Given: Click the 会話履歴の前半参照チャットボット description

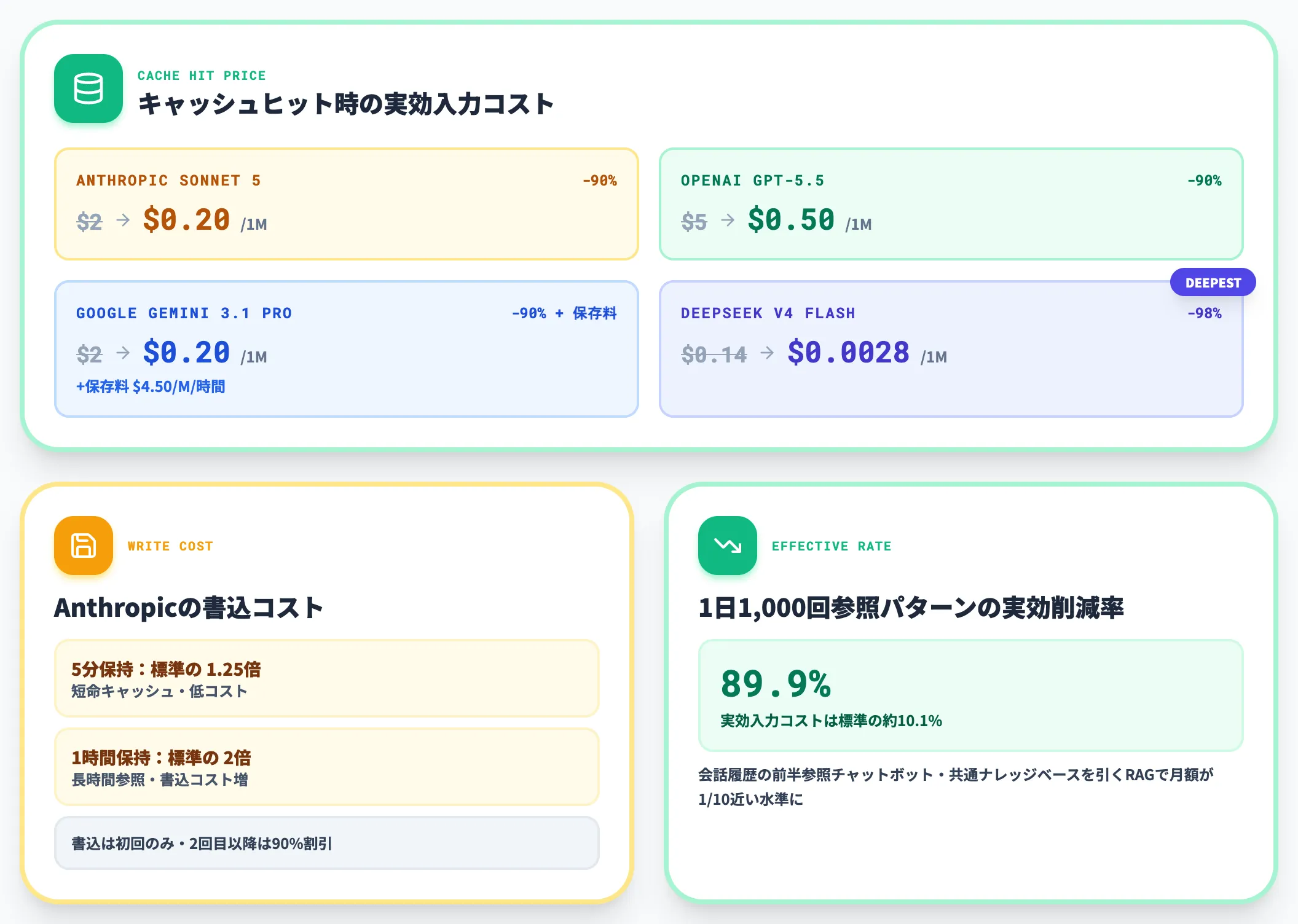Looking at the screenshot, I should 956,787.
